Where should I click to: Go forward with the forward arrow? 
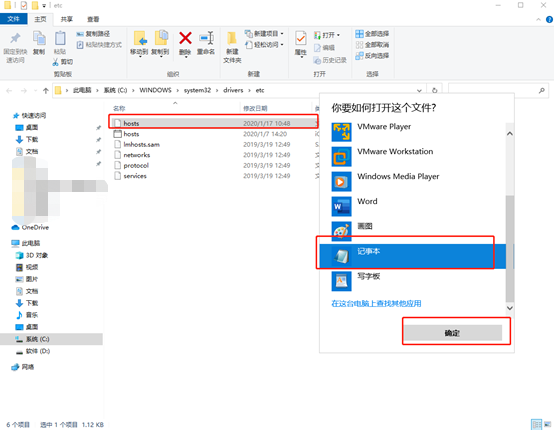coord(24,91)
